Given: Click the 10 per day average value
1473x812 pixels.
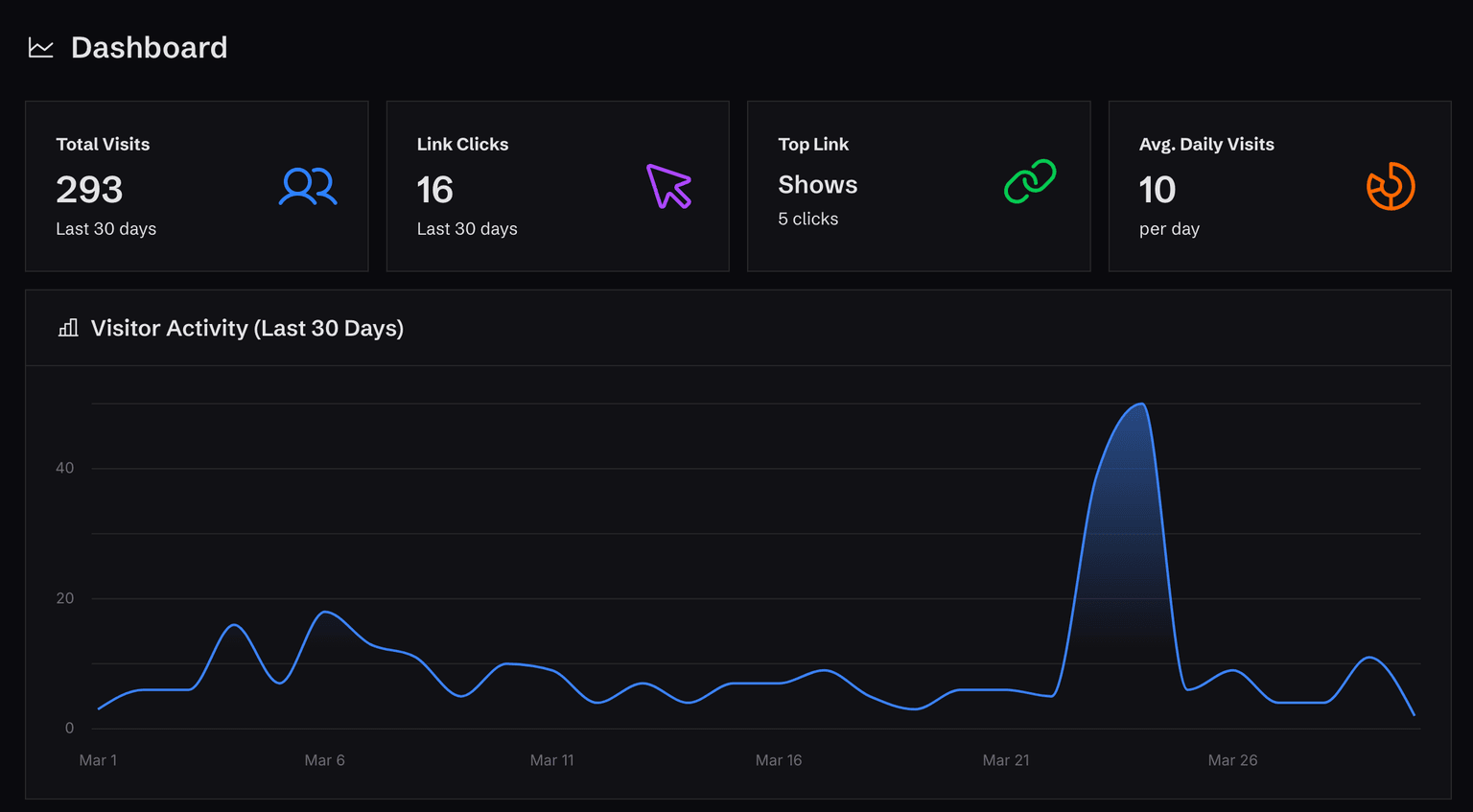Looking at the screenshot, I should coord(1157,190).
